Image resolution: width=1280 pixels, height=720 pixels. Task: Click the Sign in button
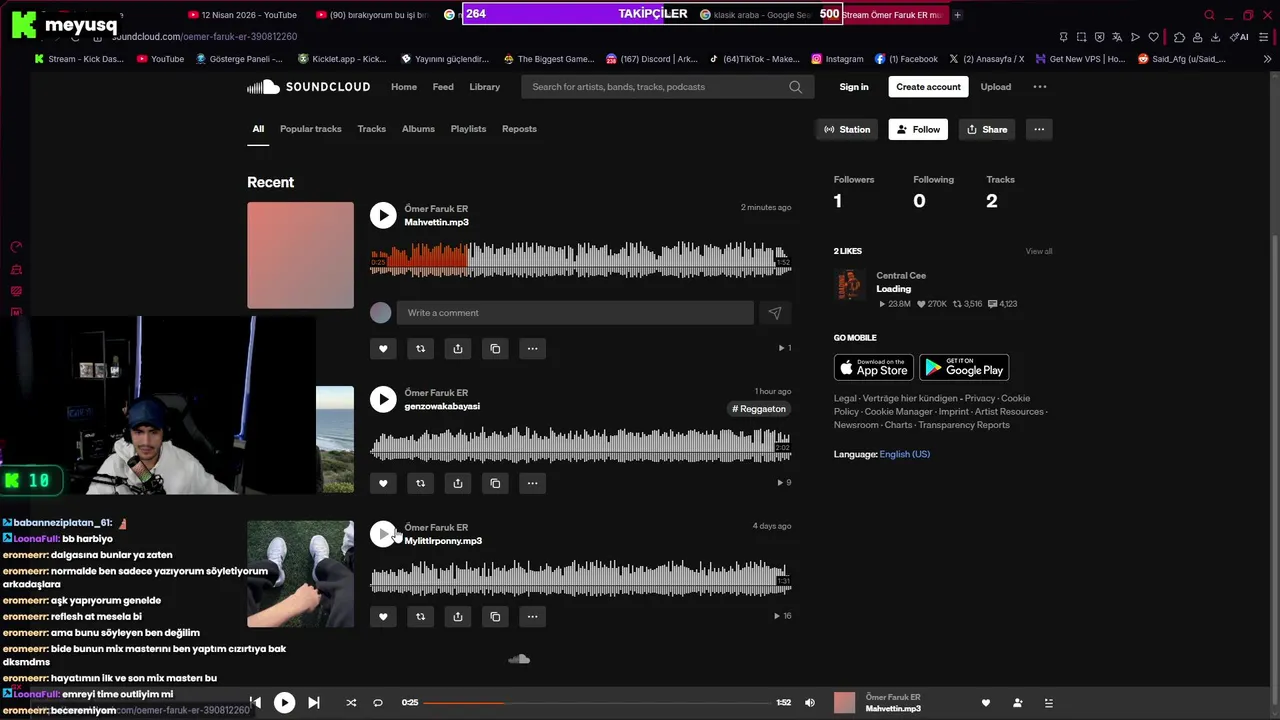[x=854, y=87]
